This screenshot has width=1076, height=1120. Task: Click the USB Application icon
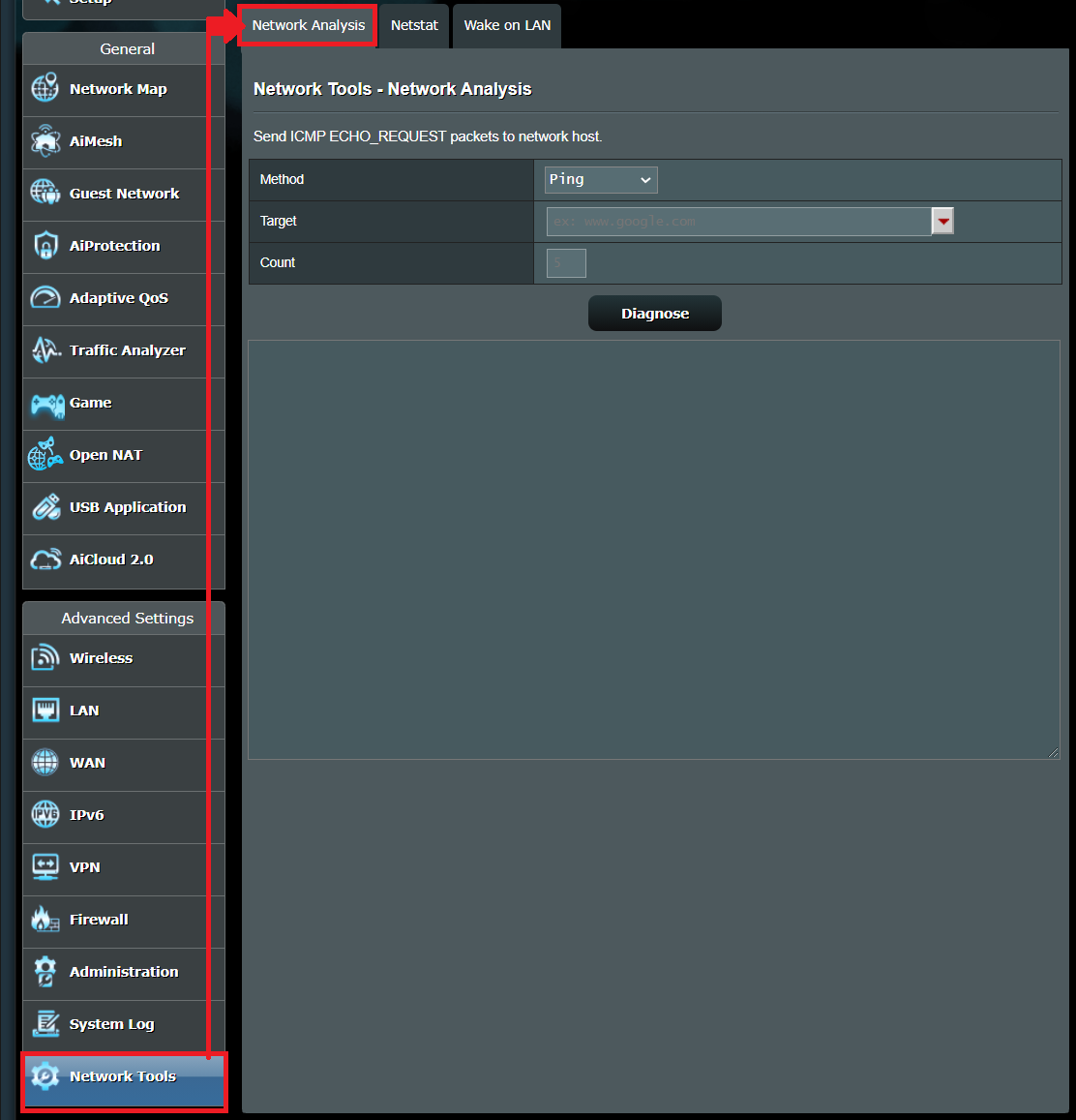[45, 507]
